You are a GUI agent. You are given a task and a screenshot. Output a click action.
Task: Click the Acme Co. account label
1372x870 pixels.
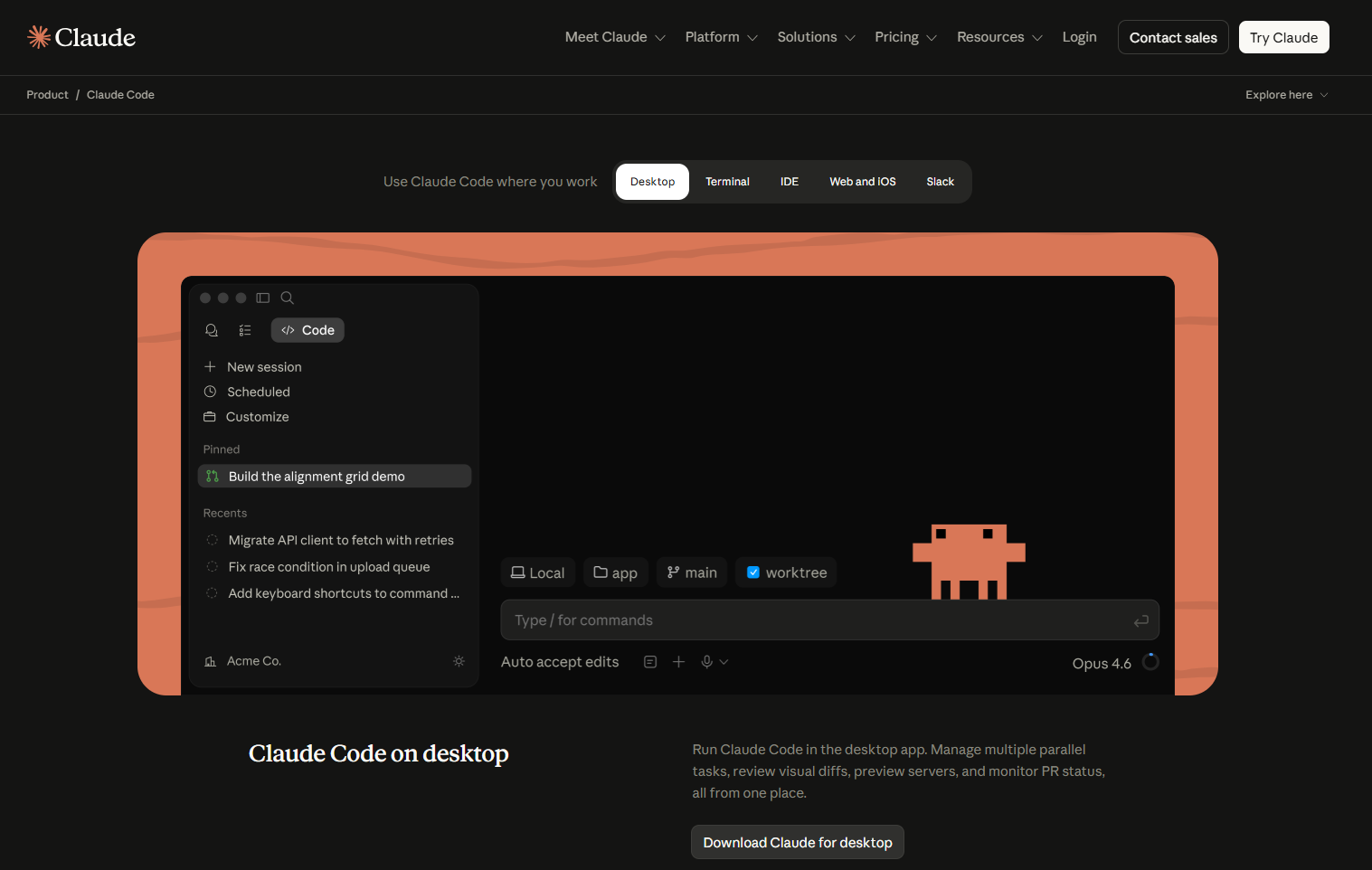(254, 661)
